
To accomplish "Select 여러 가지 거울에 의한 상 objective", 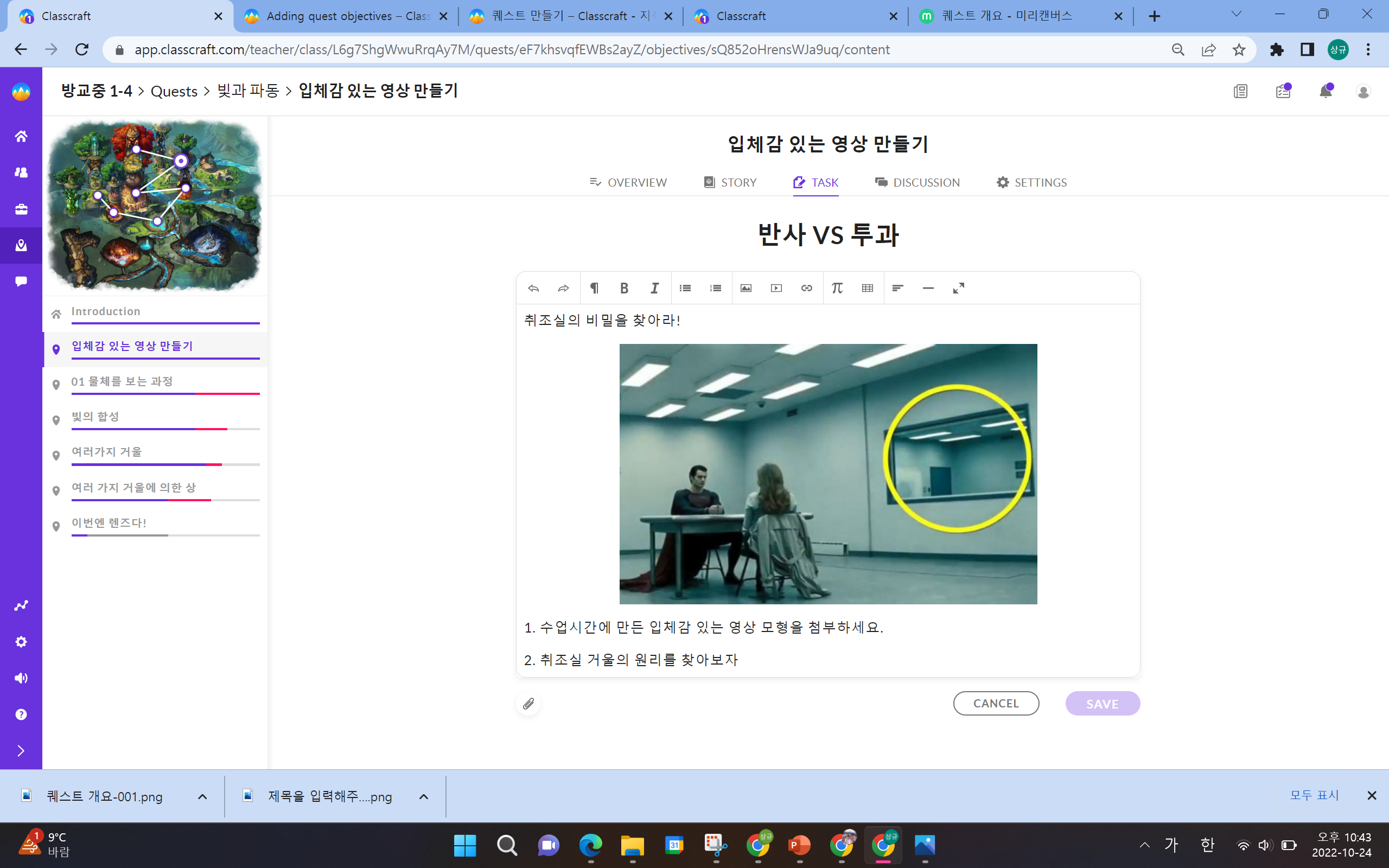I will tap(155, 490).
